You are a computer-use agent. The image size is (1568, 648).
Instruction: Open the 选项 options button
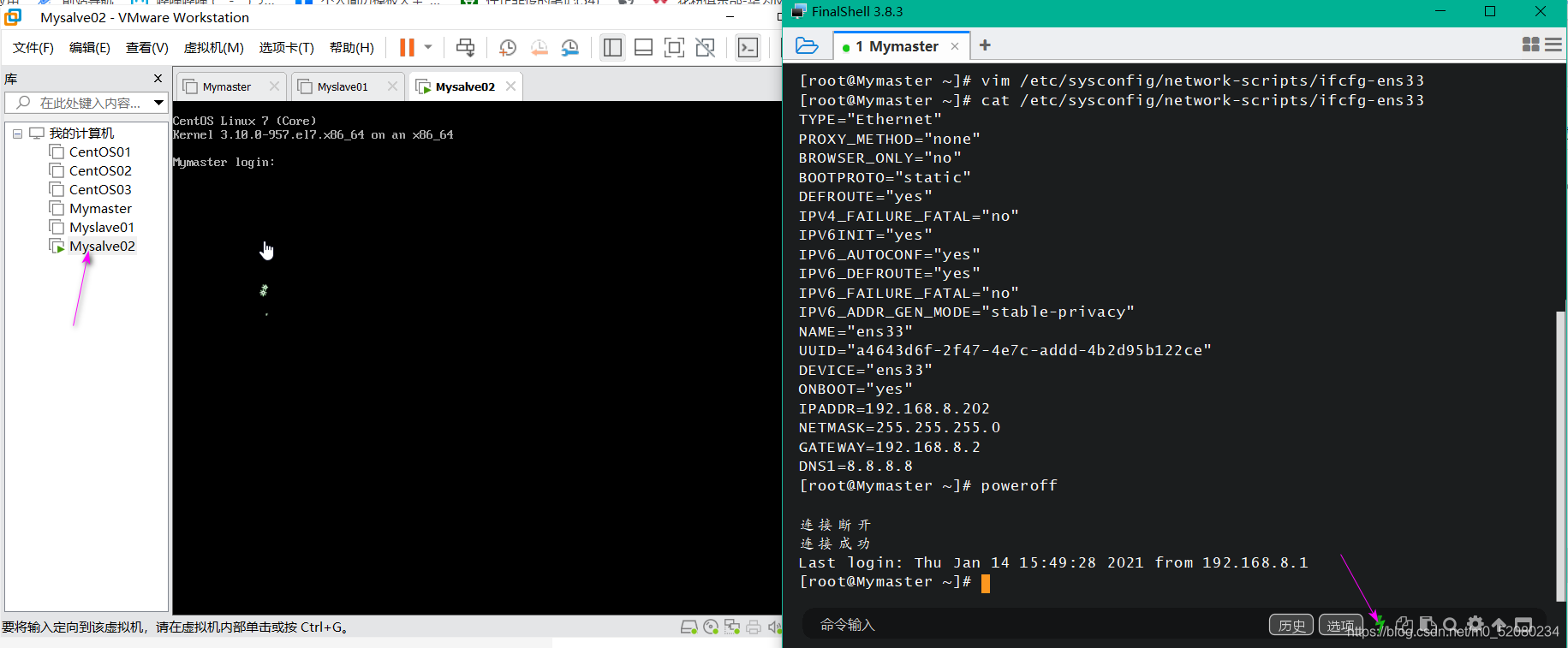tap(1340, 626)
